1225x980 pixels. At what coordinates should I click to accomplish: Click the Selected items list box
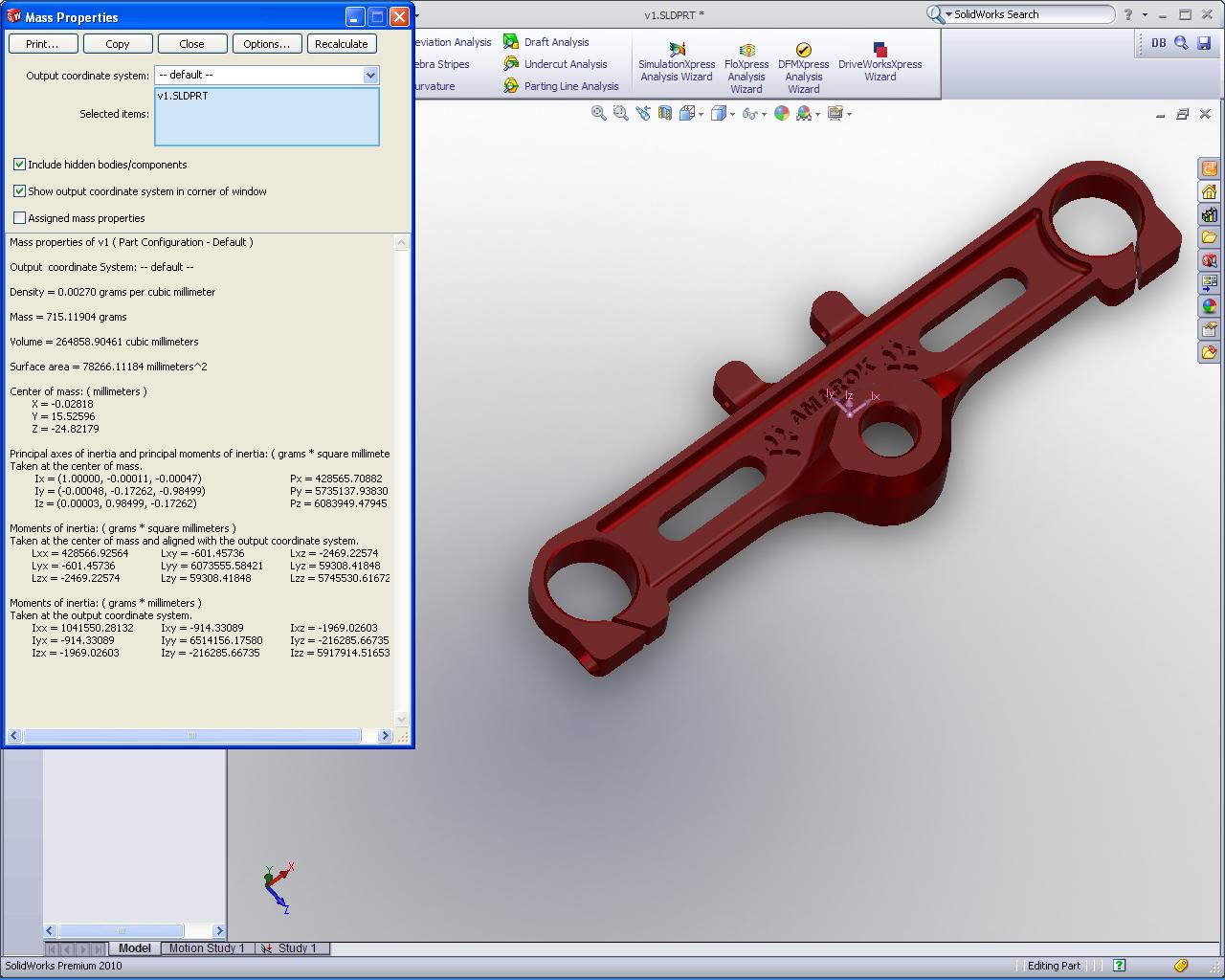tap(267, 117)
